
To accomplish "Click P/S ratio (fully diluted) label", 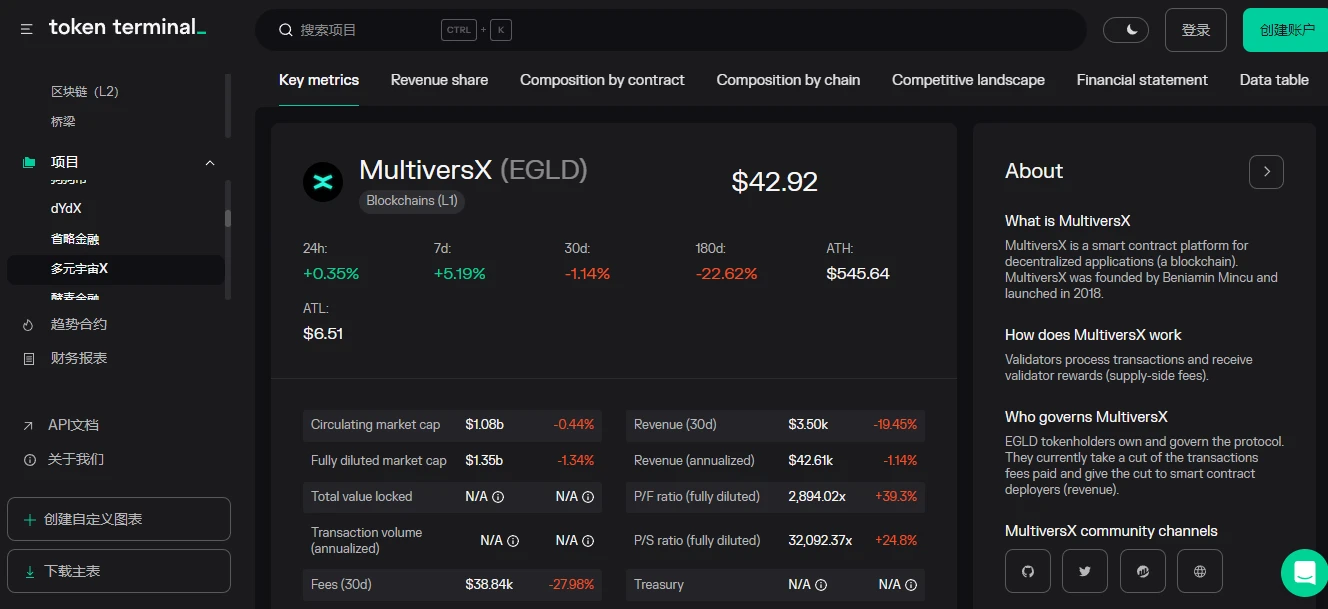I will [697, 541].
